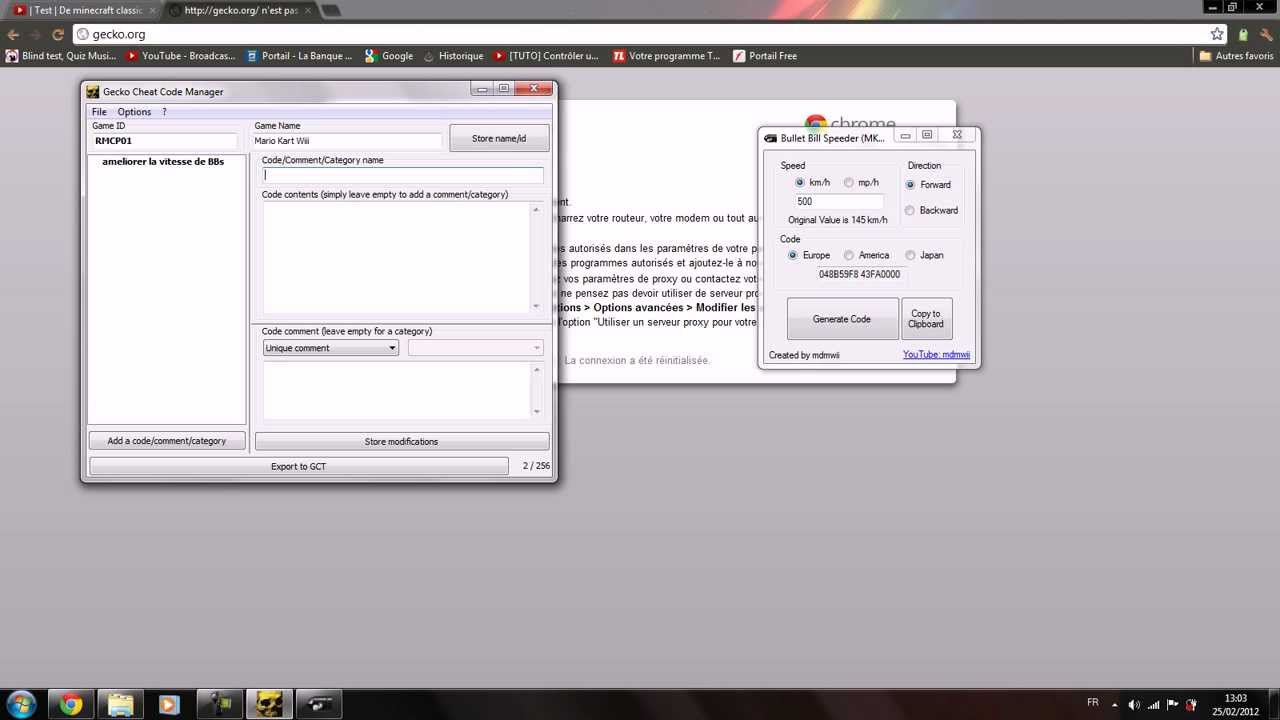Image resolution: width=1280 pixels, height=720 pixels.
Task: Switch to the gecko.org tab
Action: coord(240,10)
